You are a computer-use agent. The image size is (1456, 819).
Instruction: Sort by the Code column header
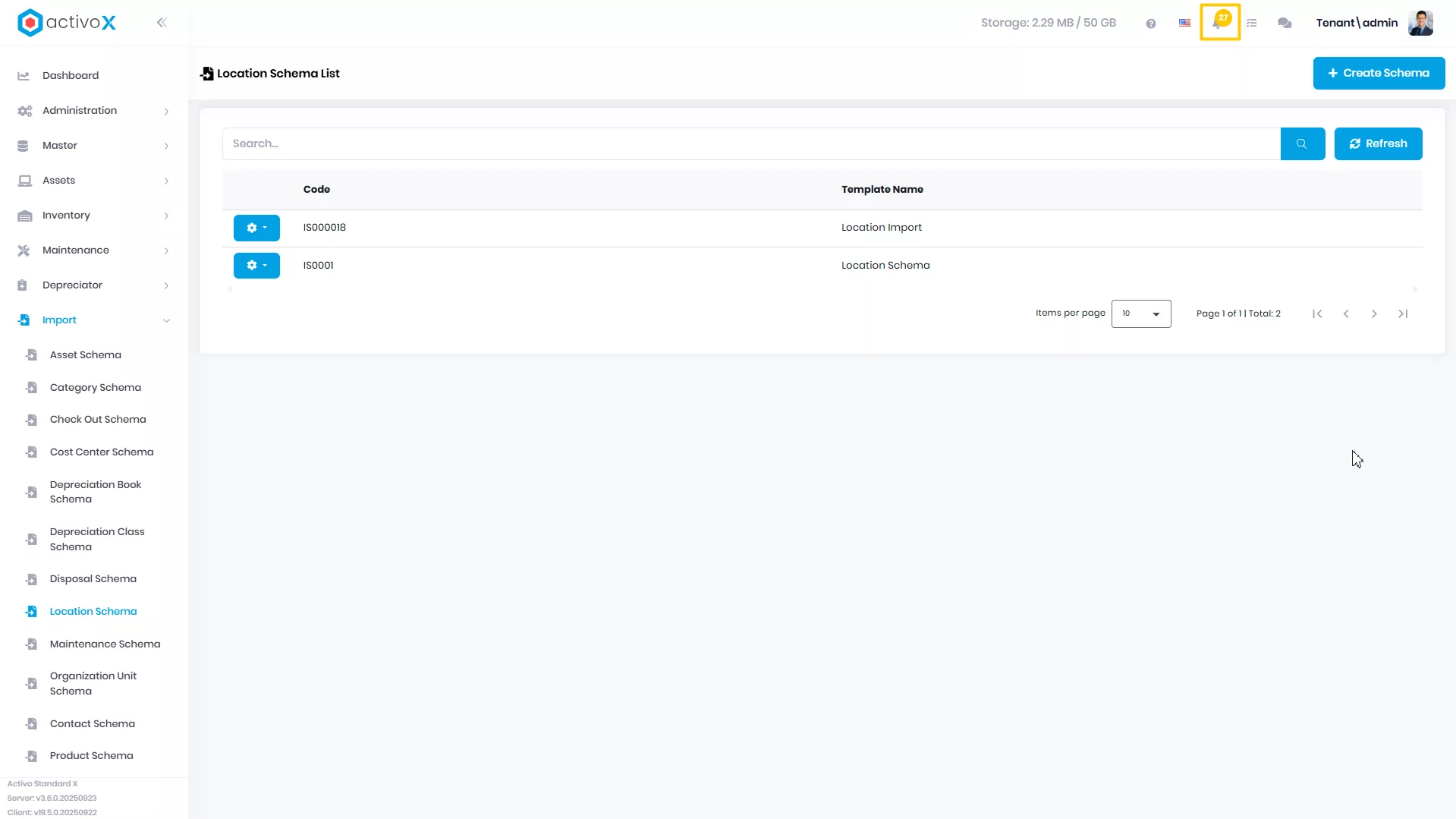pos(316,190)
